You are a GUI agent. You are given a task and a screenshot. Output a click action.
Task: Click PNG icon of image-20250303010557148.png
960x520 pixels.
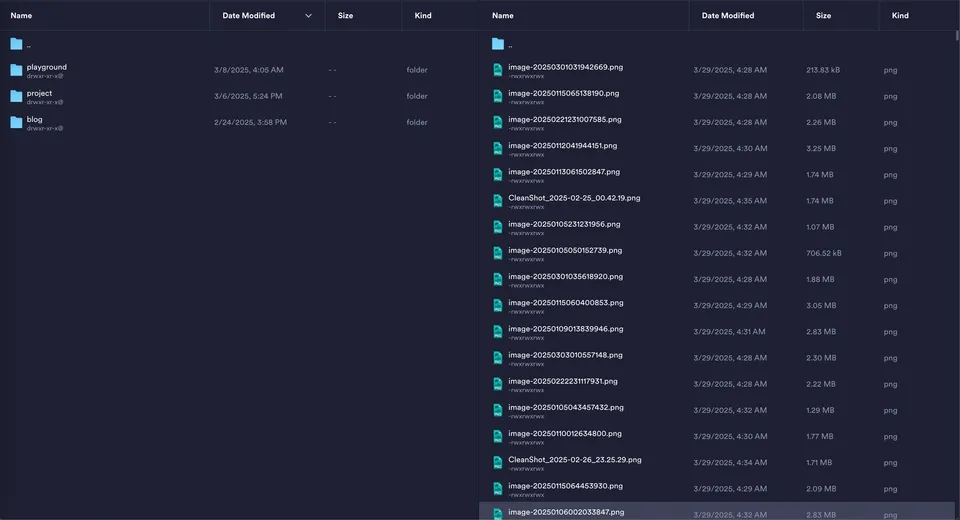[498, 358]
